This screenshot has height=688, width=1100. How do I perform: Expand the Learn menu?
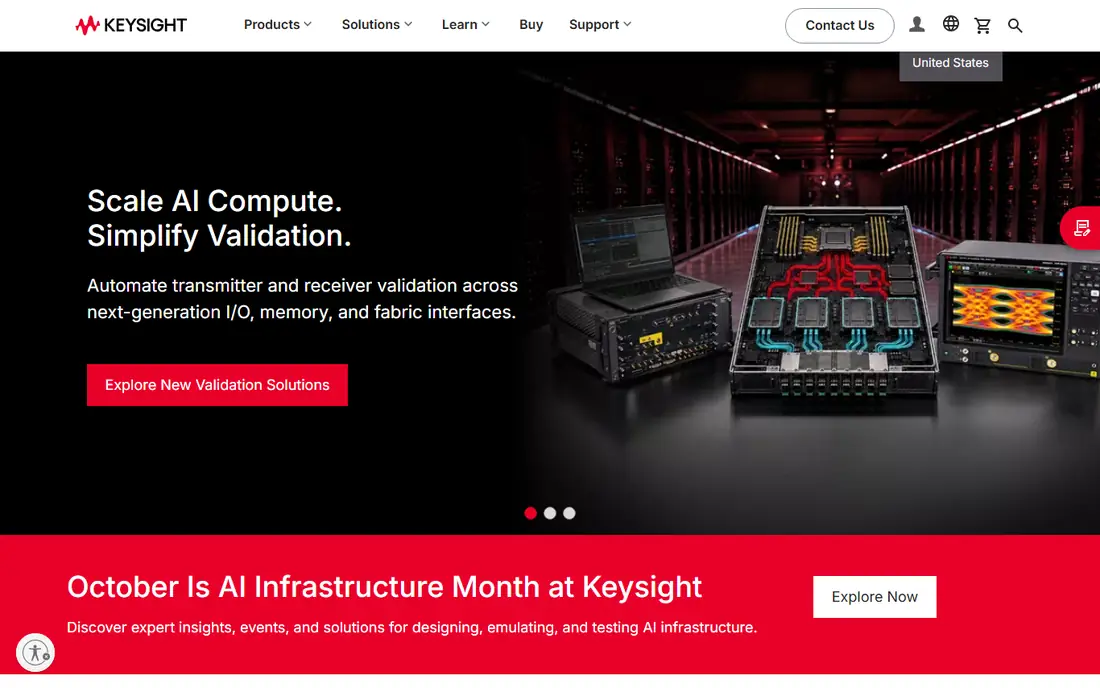coord(465,25)
